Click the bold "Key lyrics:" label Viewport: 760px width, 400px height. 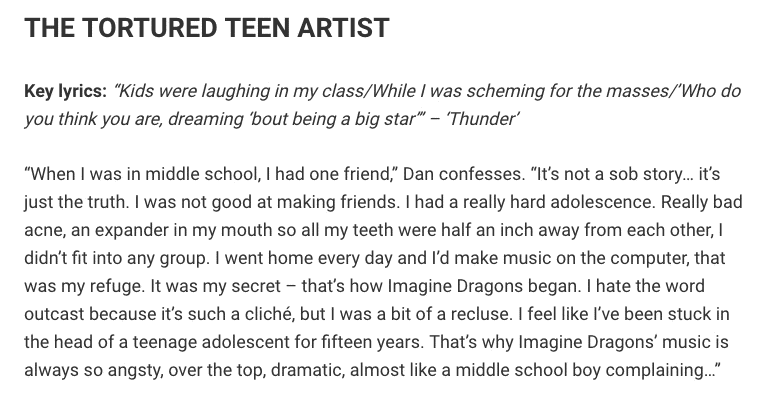tap(65, 91)
